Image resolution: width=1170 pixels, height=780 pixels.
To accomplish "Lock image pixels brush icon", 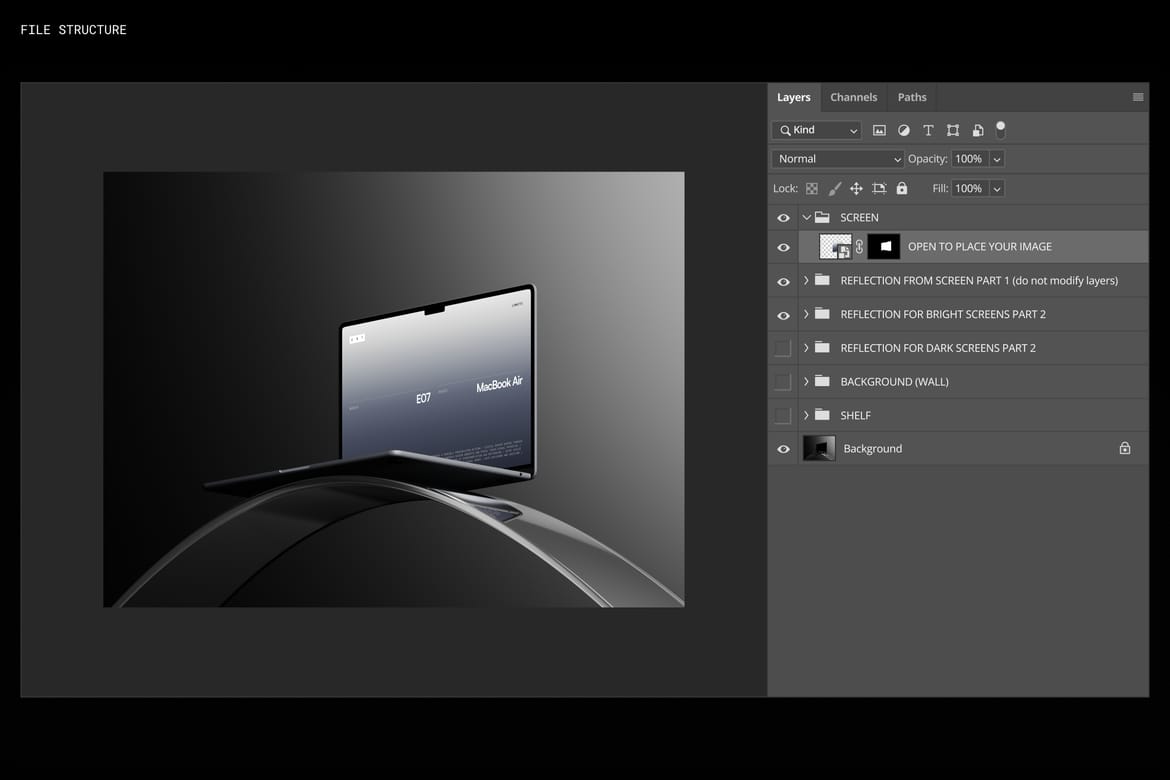I will (834, 189).
